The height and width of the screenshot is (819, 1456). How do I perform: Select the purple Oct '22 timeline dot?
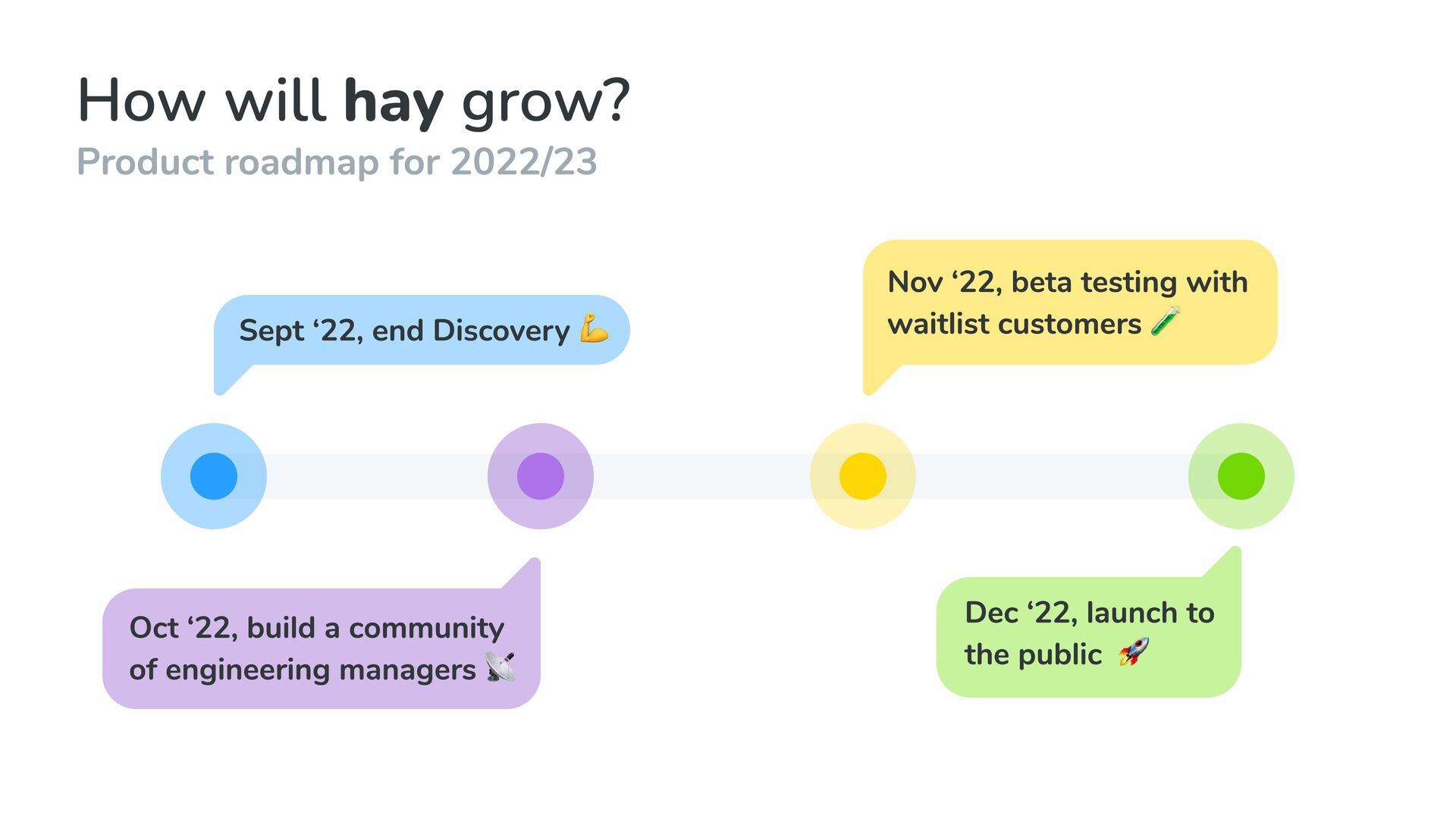coord(541,476)
